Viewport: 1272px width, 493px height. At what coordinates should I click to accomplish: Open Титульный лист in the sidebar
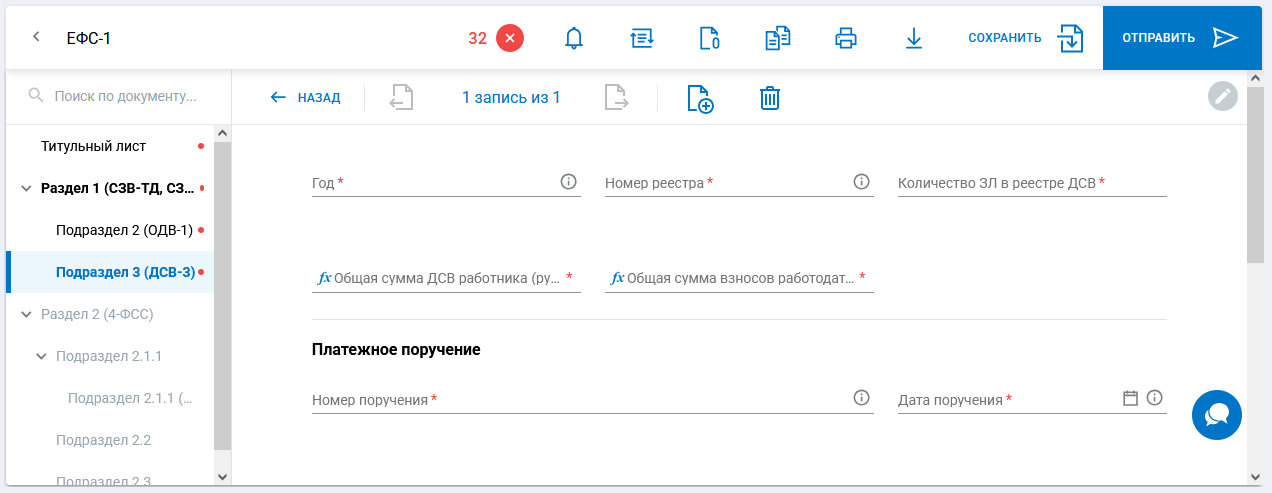point(93,146)
